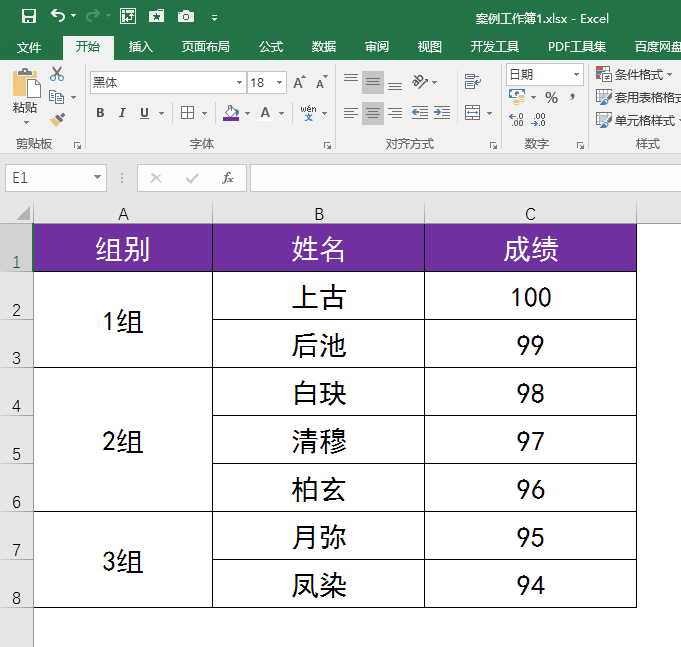Open the 文件 menu tab

[29, 47]
